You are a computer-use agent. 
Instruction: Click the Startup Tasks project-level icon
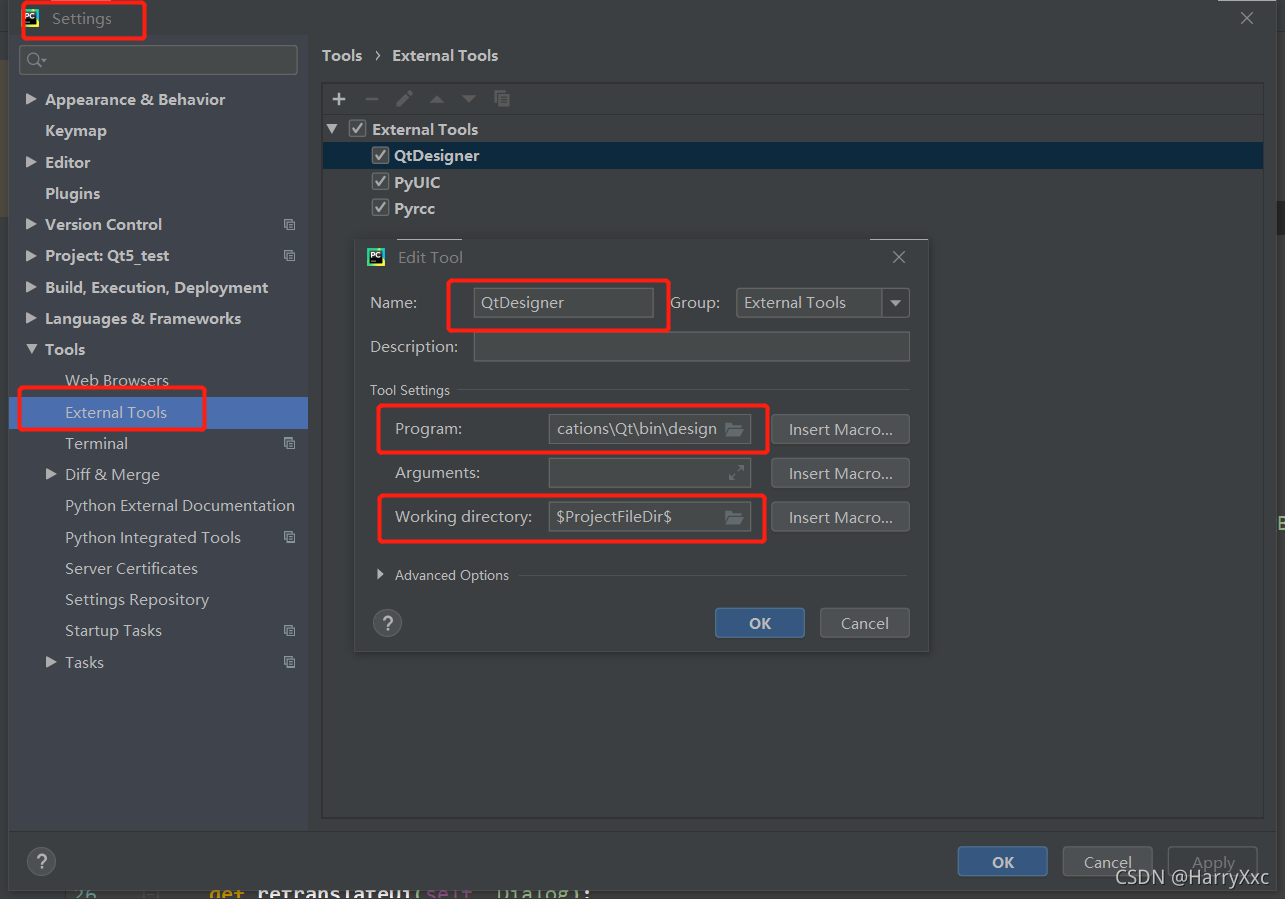click(x=289, y=631)
